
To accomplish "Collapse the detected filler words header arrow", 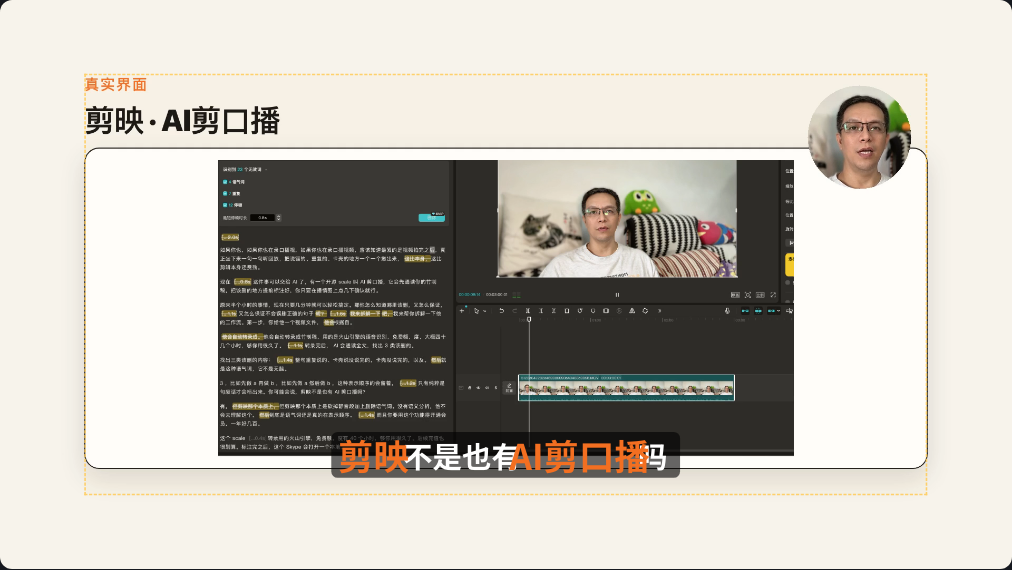I will [266, 169].
